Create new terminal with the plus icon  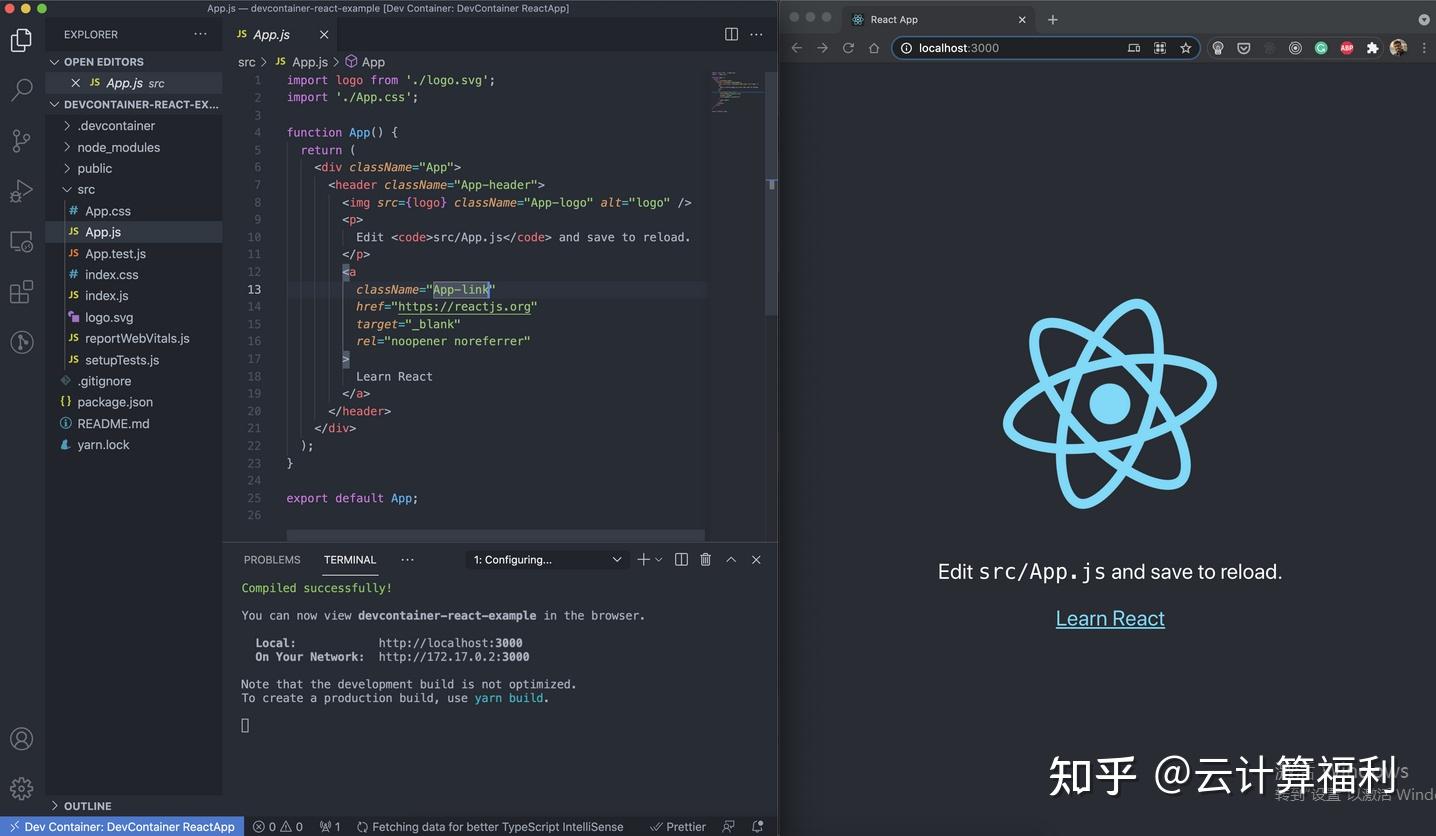641,559
